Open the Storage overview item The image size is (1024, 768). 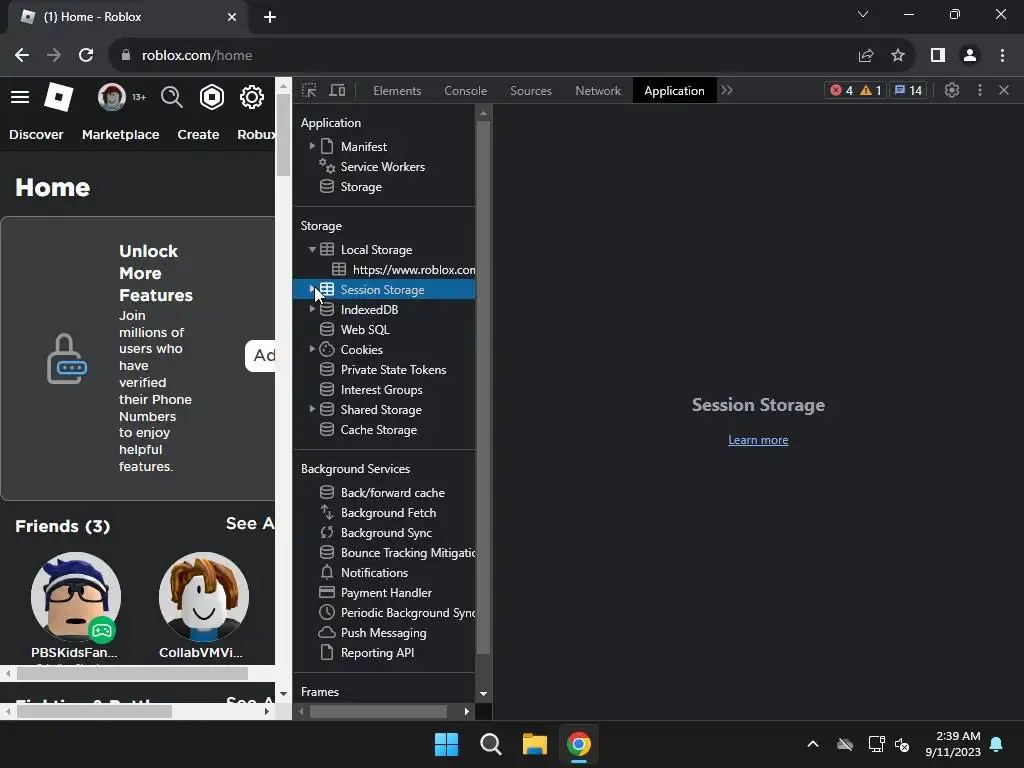360,187
